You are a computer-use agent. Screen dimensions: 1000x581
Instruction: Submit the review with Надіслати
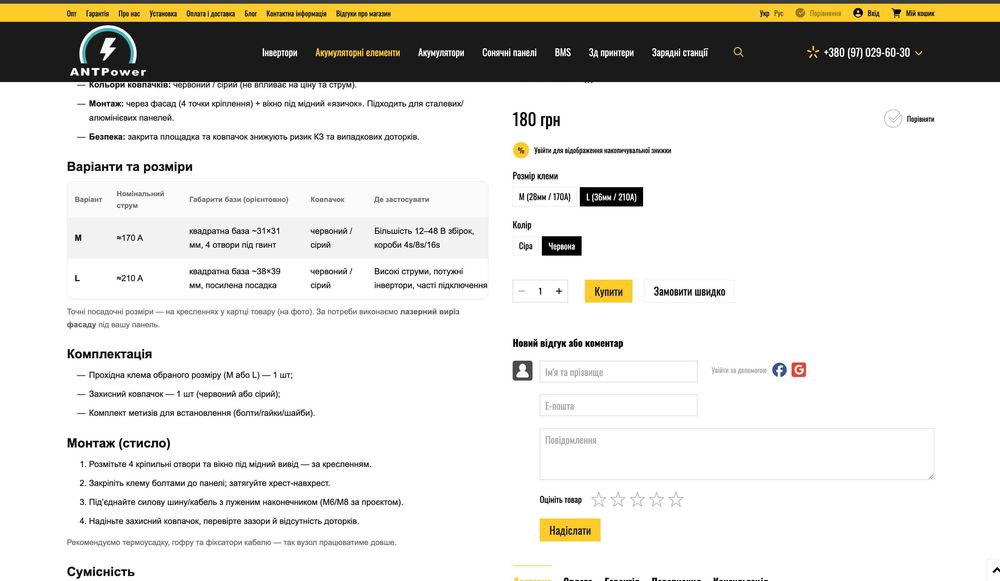pyautogui.click(x=570, y=530)
